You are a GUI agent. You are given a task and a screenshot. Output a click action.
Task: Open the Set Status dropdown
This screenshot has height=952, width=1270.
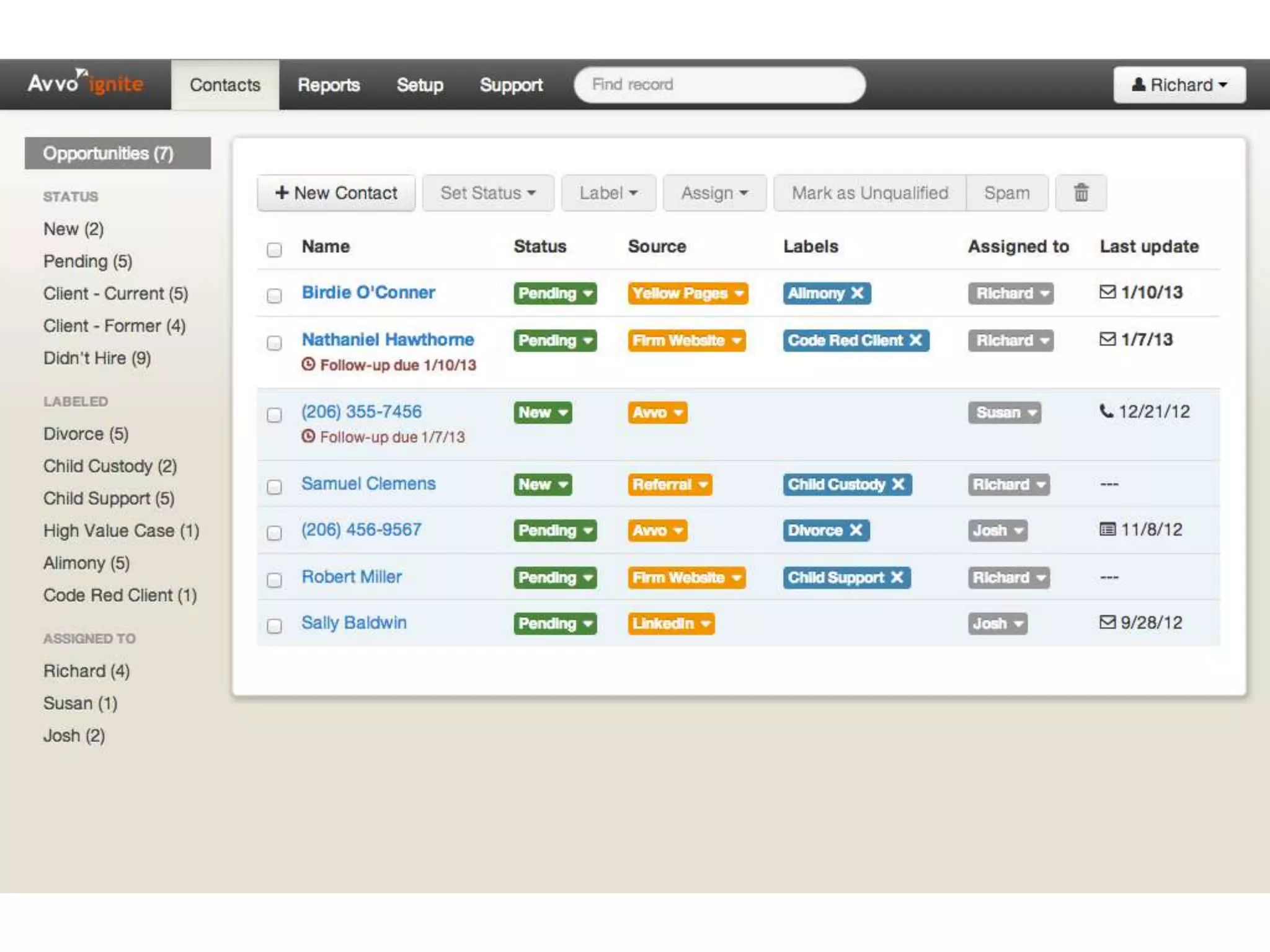[x=487, y=193]
